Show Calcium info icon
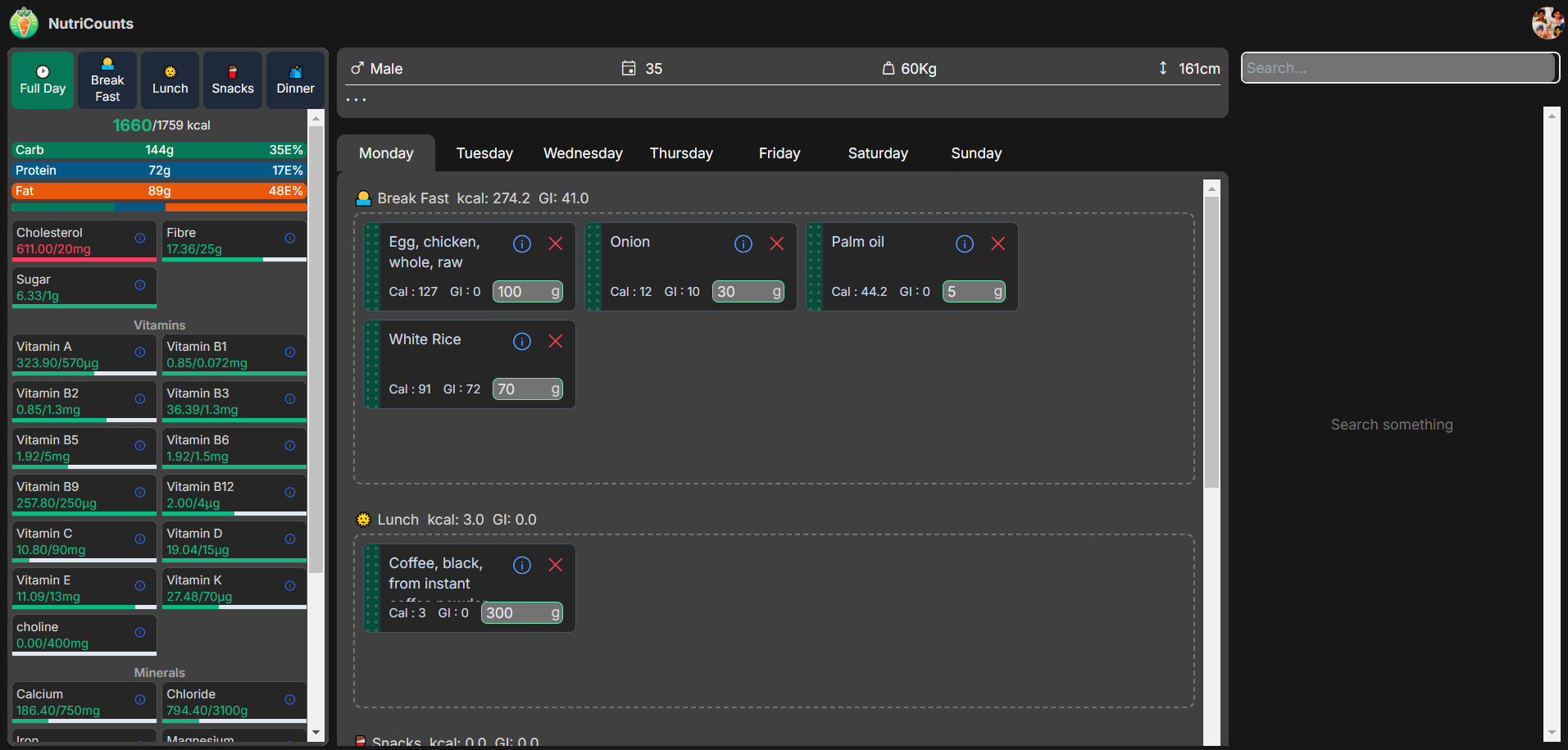1568x750 pixels. (x=140, y=700)
